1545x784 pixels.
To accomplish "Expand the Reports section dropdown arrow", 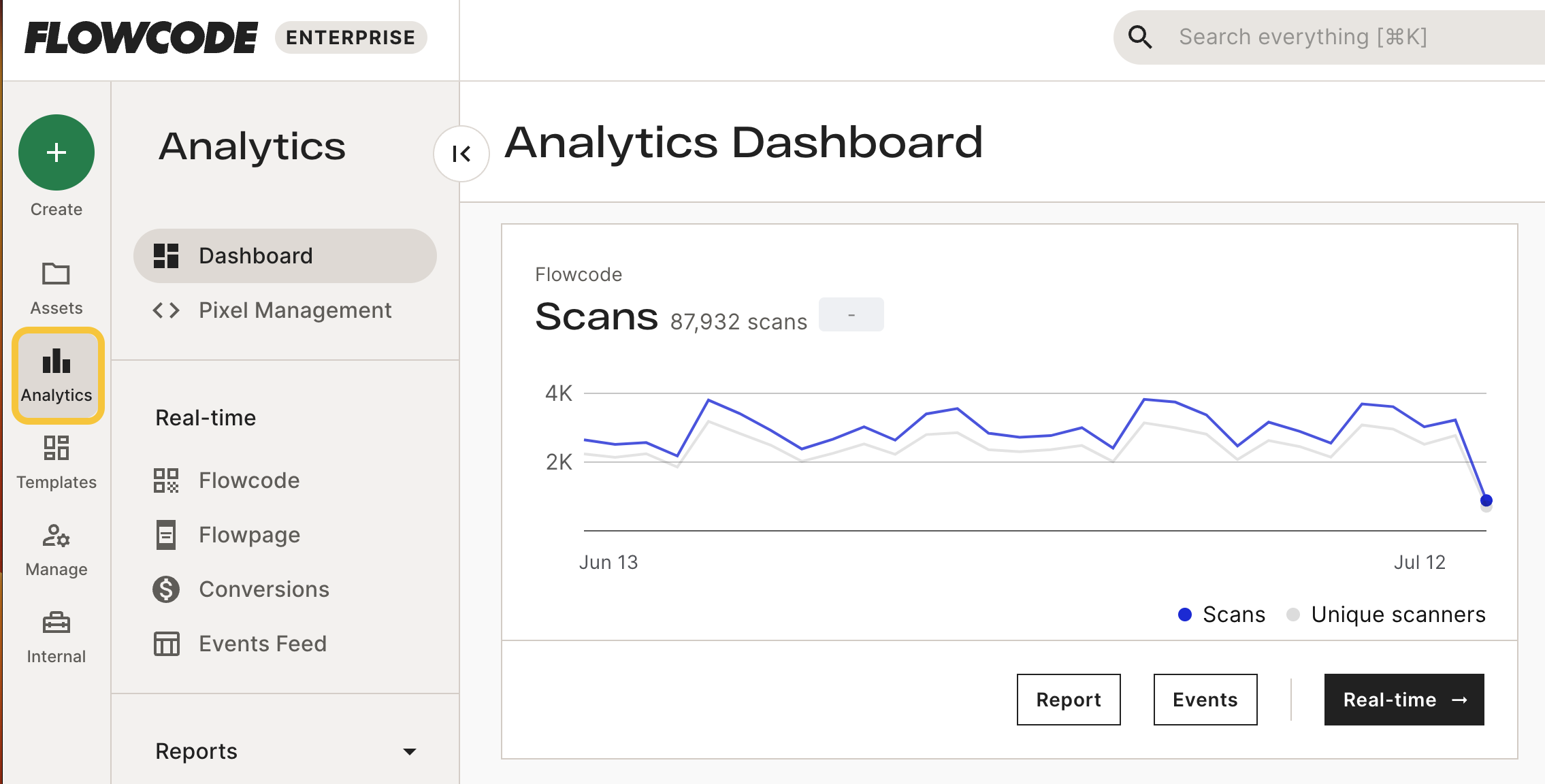I will click(410, 752).
